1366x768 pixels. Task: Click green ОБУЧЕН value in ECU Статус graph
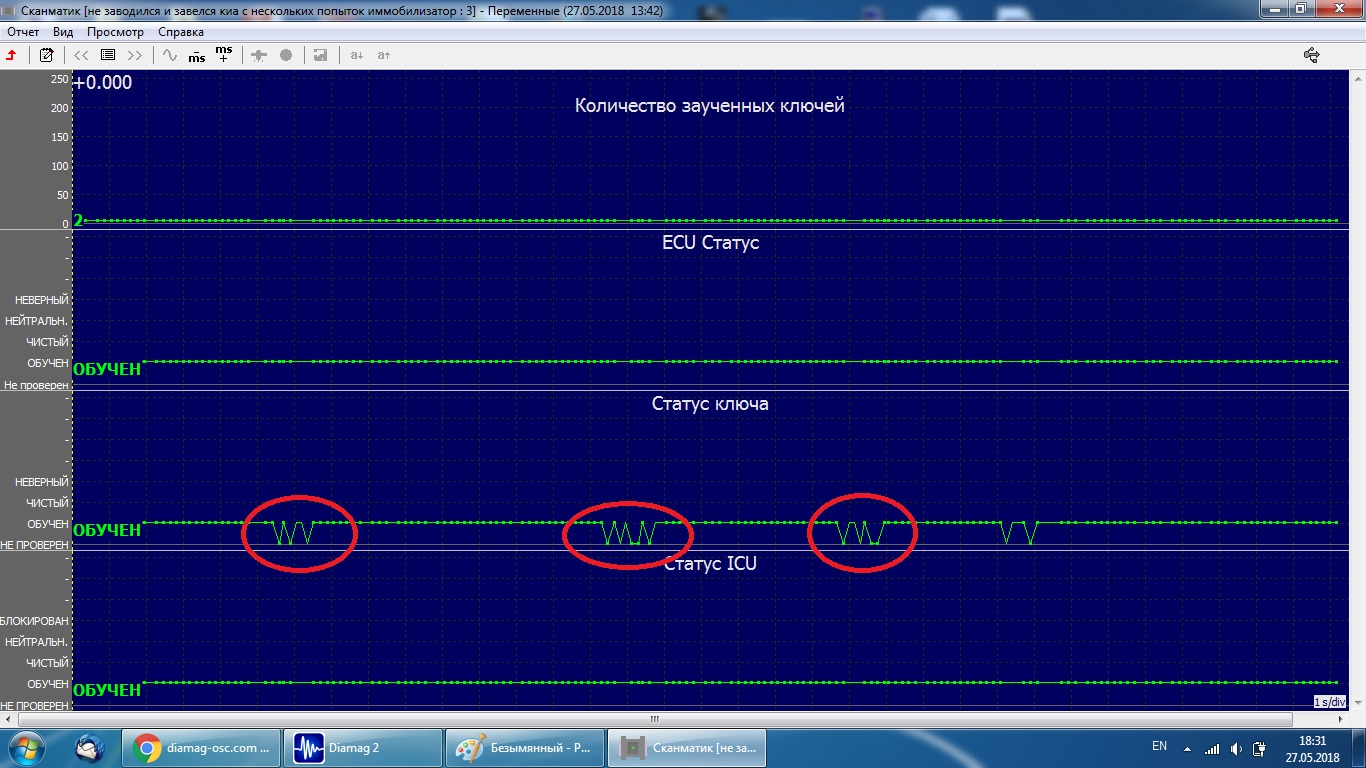(x=107, y=369)
